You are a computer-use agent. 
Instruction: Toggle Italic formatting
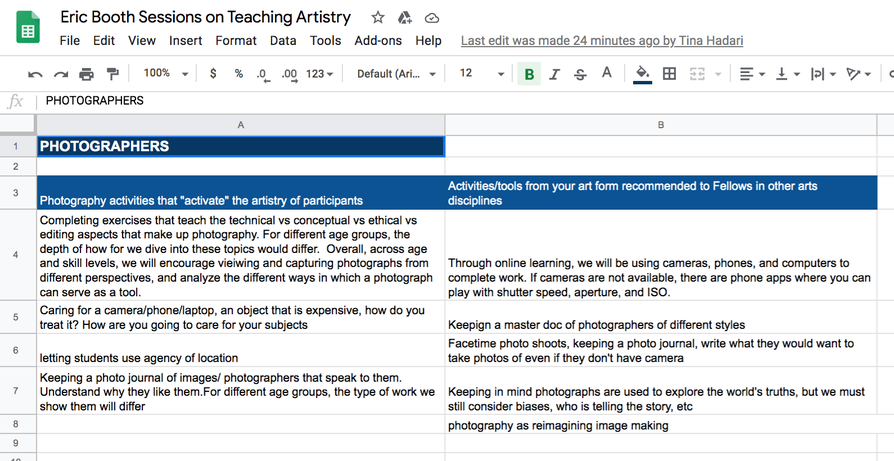point(554,74)
